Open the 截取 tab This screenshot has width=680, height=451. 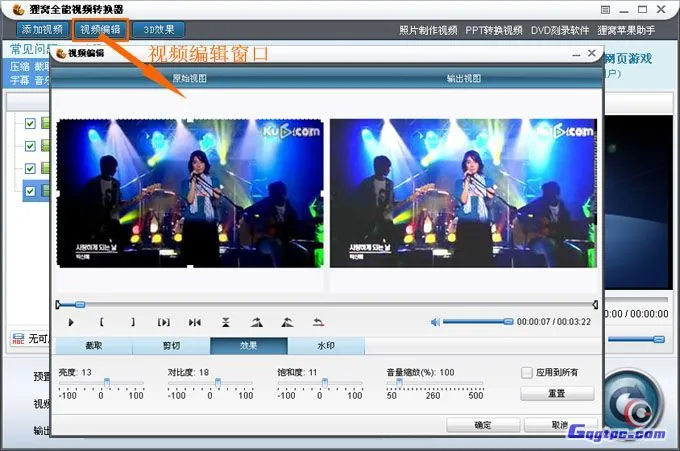tap(94, 346)
